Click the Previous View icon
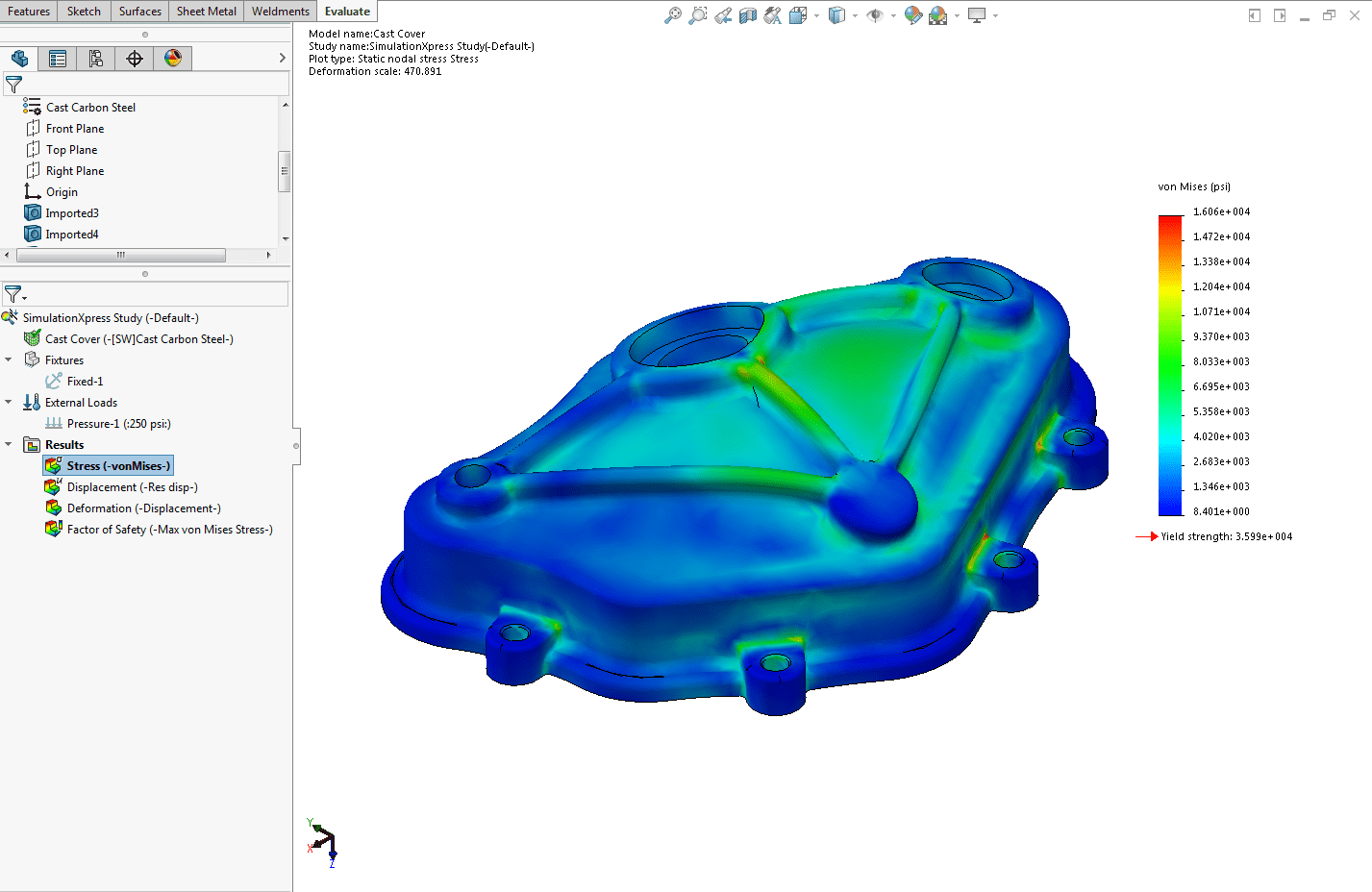 pyautogui.click(x=723, y=15)
